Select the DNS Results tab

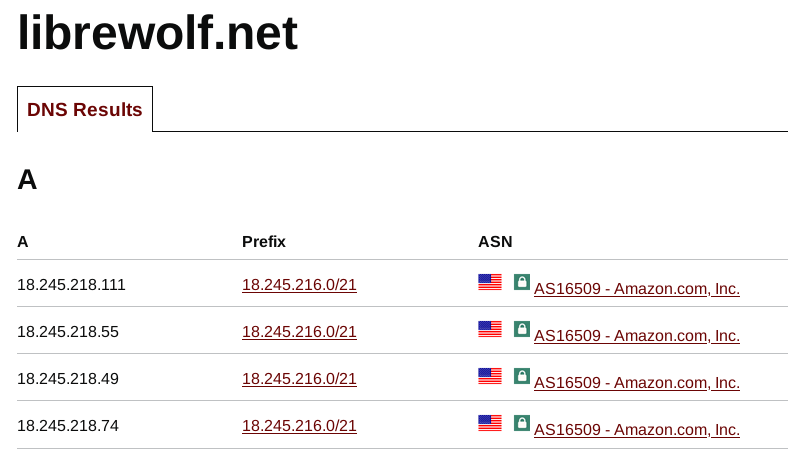(x=85, y=109)
